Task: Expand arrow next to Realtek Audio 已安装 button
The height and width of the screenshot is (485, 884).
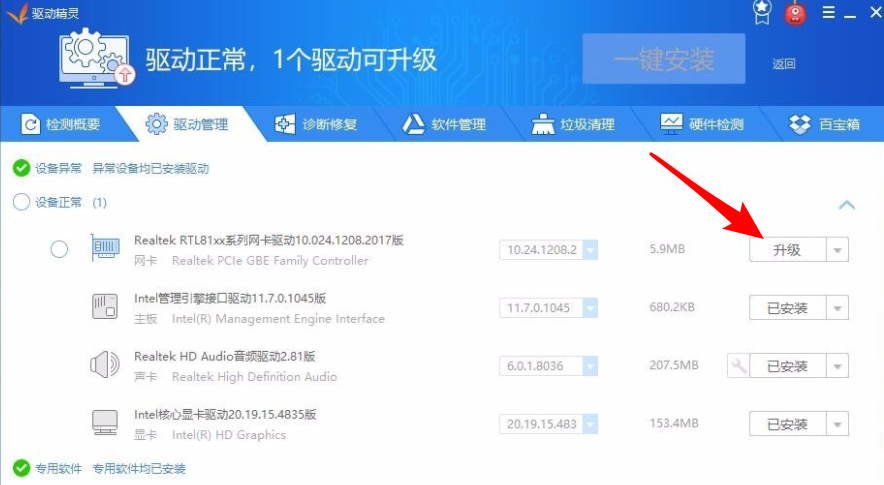Action: [837, 366]
